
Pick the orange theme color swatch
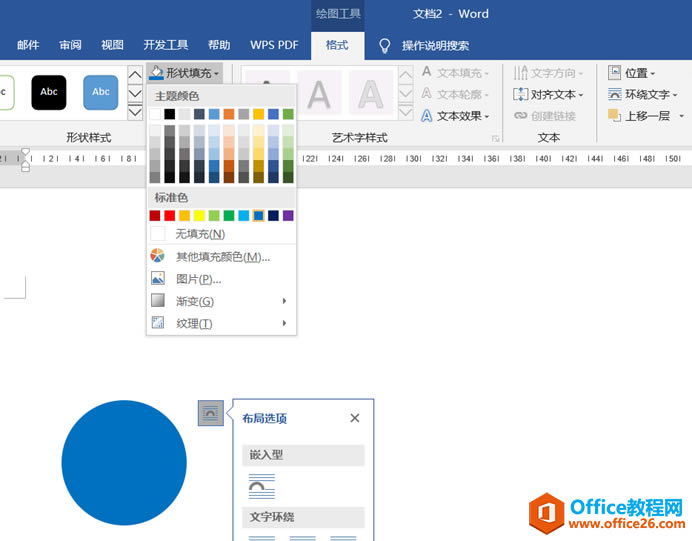pos(229,114)
